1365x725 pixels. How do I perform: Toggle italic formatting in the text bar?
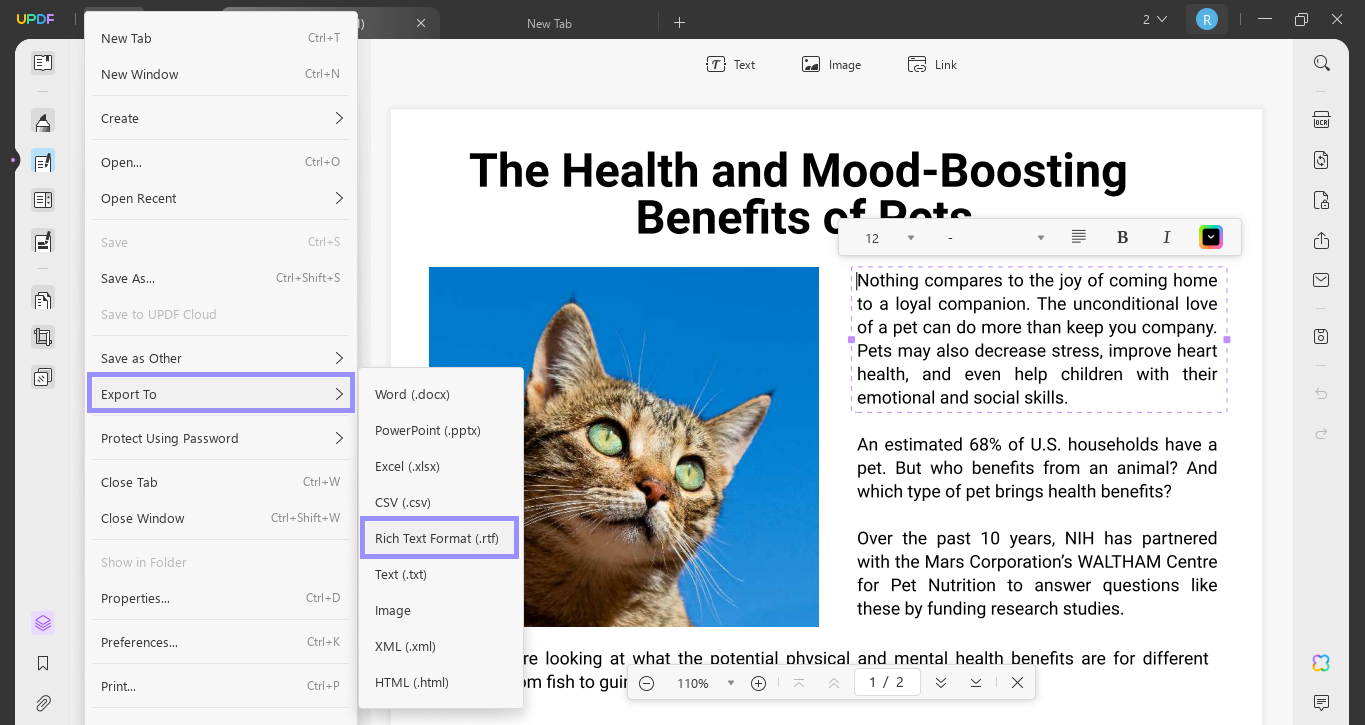coord(1166,237)
